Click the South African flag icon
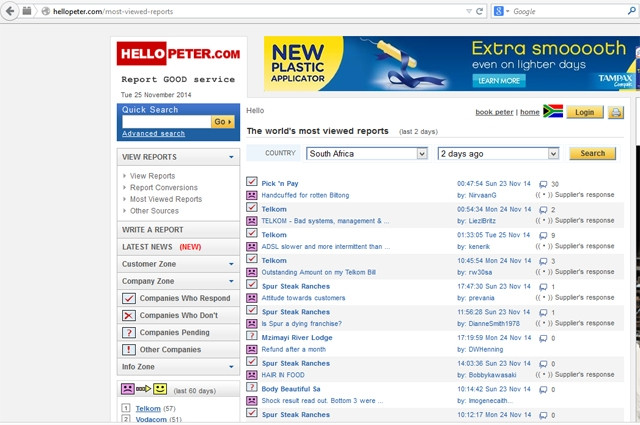 point(553,112)
